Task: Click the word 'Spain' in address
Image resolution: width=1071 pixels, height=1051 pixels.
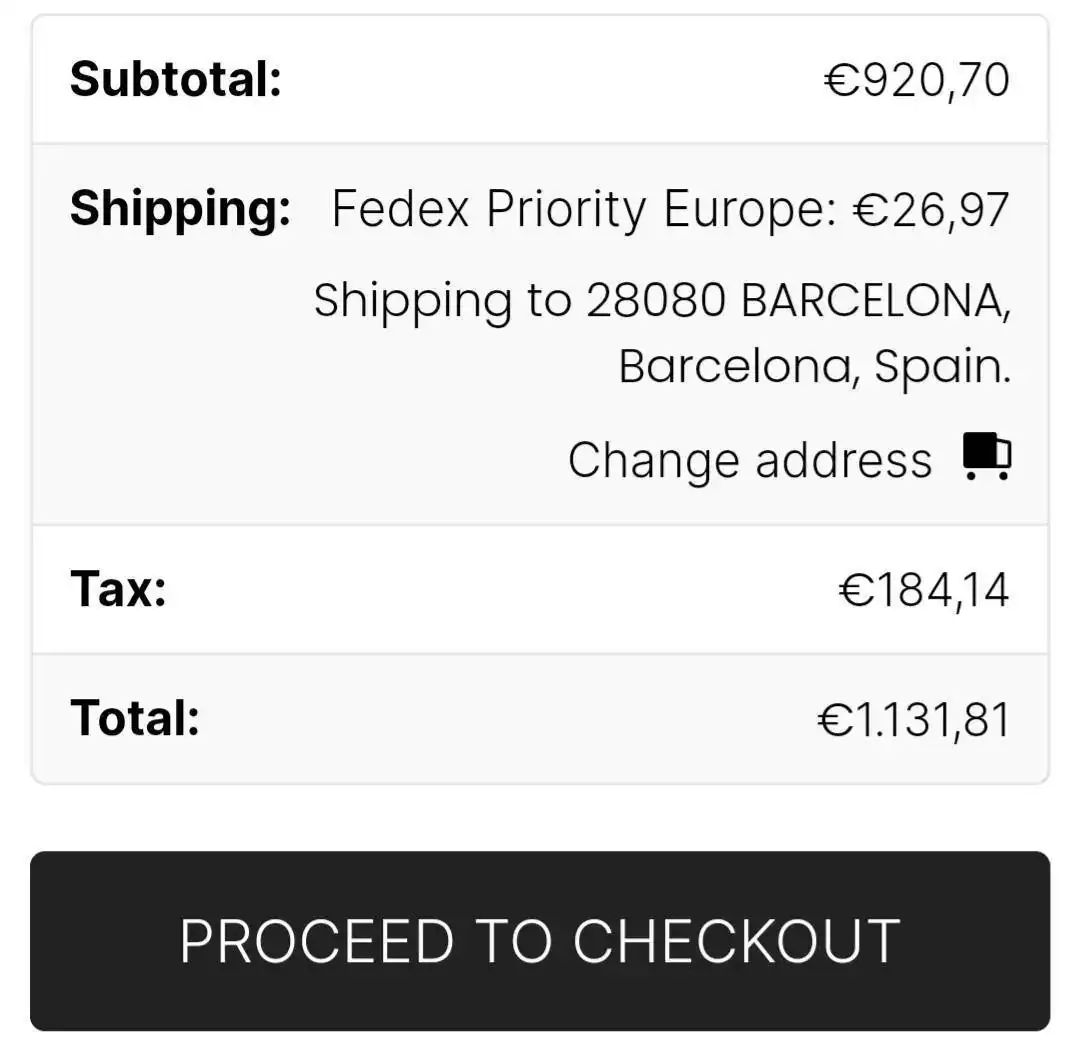Action: 940,366
